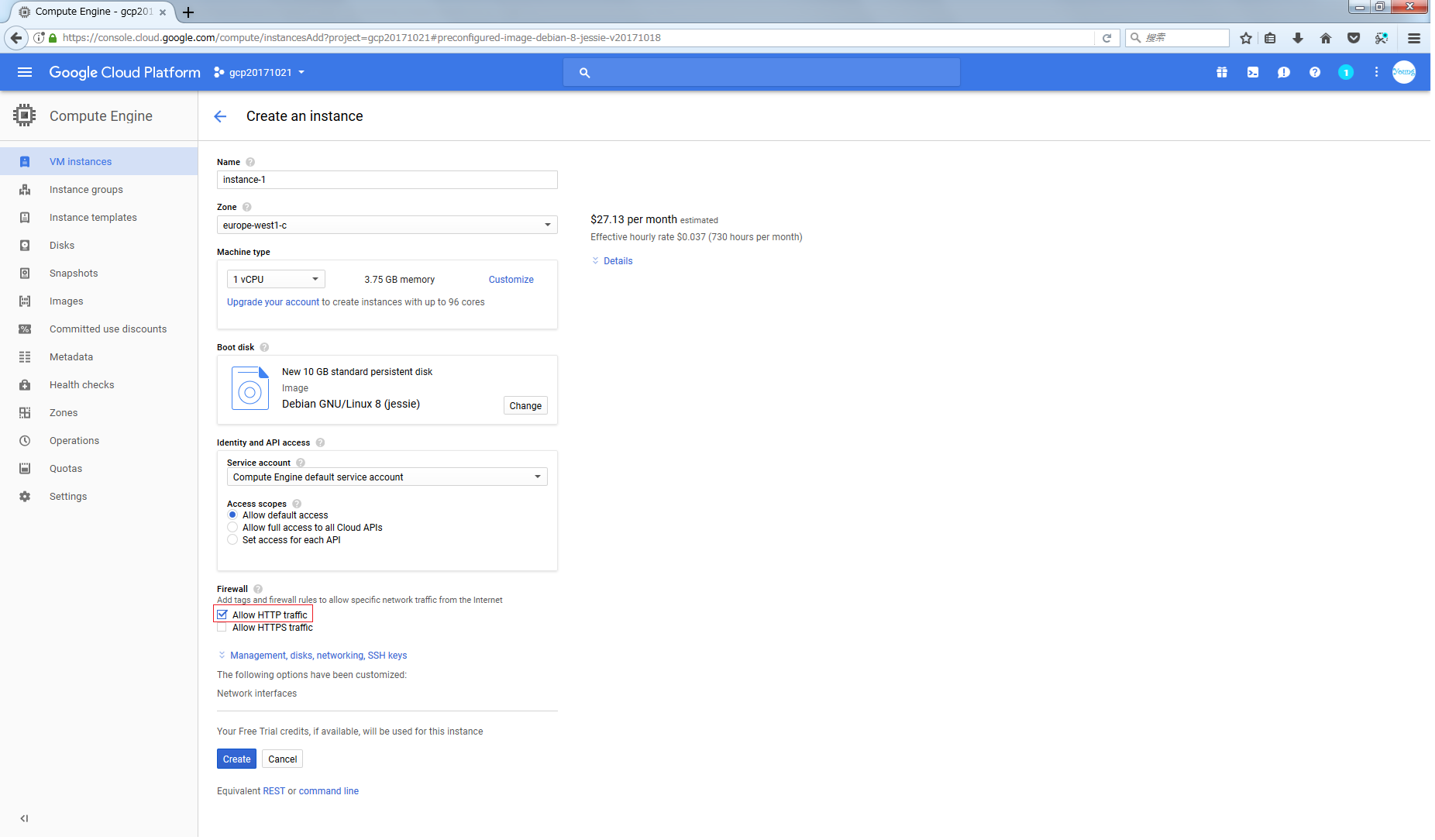Bookmark this page with star icon
The width and height of the screenshot is (1435, 840).
[1246, 38]
